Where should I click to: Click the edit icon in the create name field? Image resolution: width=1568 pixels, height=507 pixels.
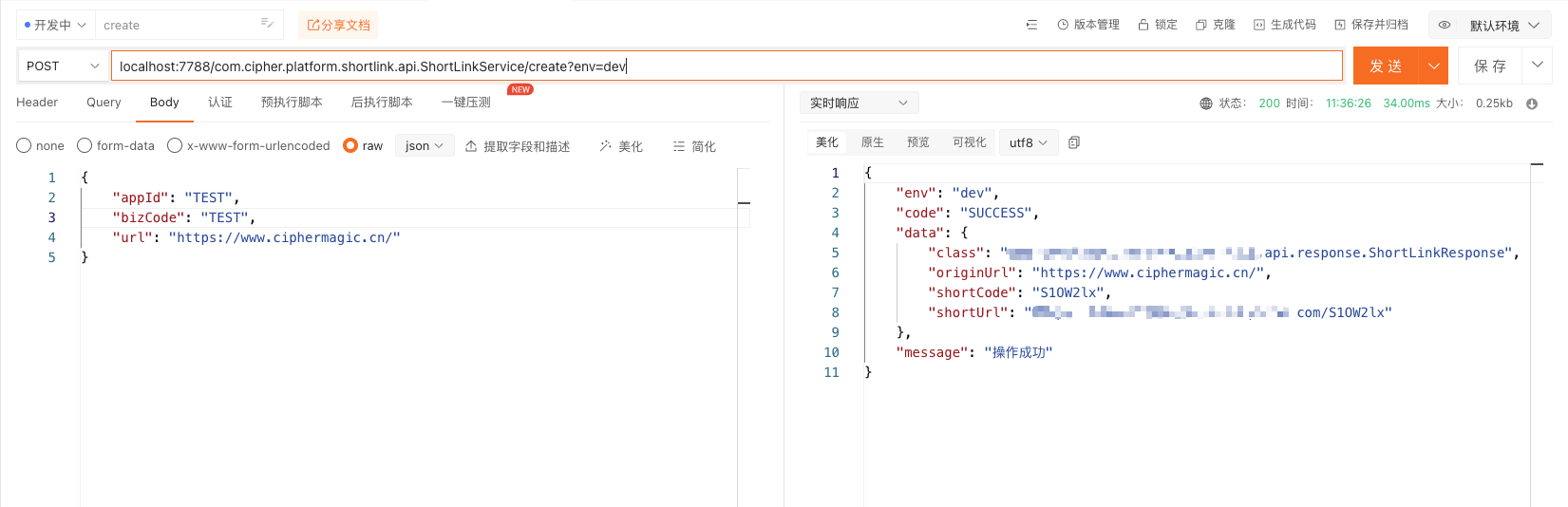tap(267, 24)
